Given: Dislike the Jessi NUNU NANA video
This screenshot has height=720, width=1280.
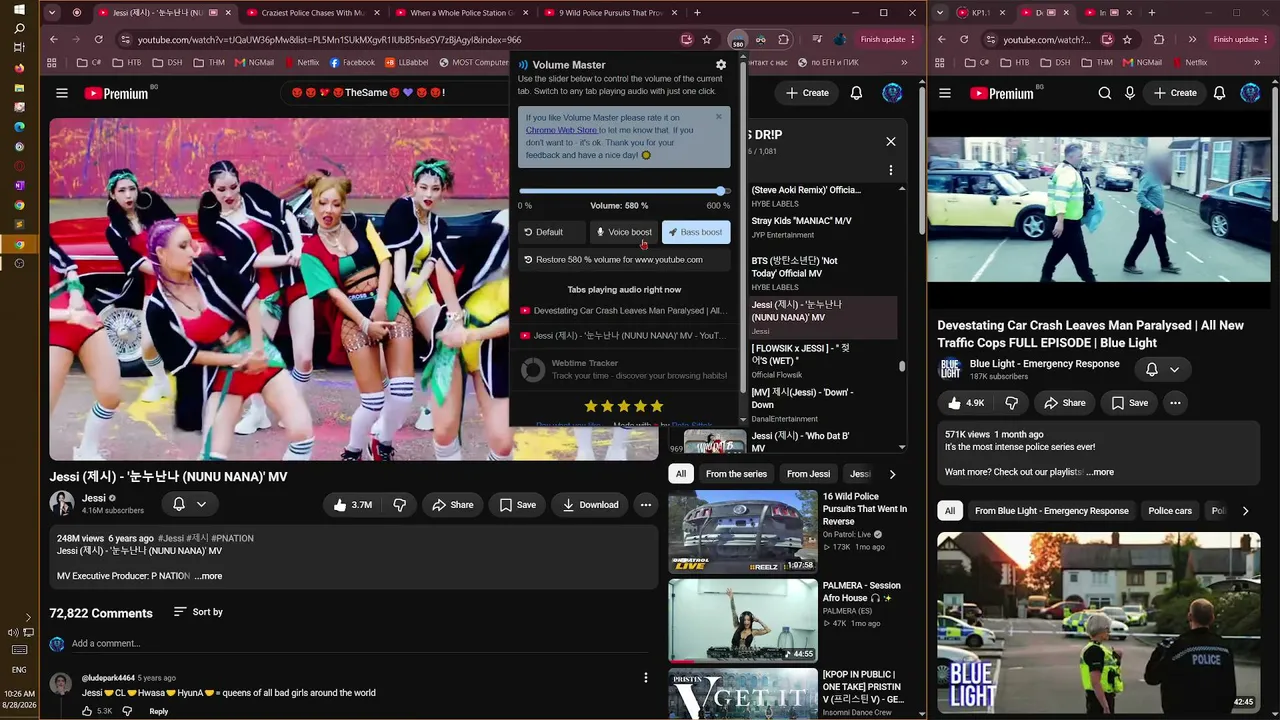Looking at the screenshot, I should tap(399, 505).
